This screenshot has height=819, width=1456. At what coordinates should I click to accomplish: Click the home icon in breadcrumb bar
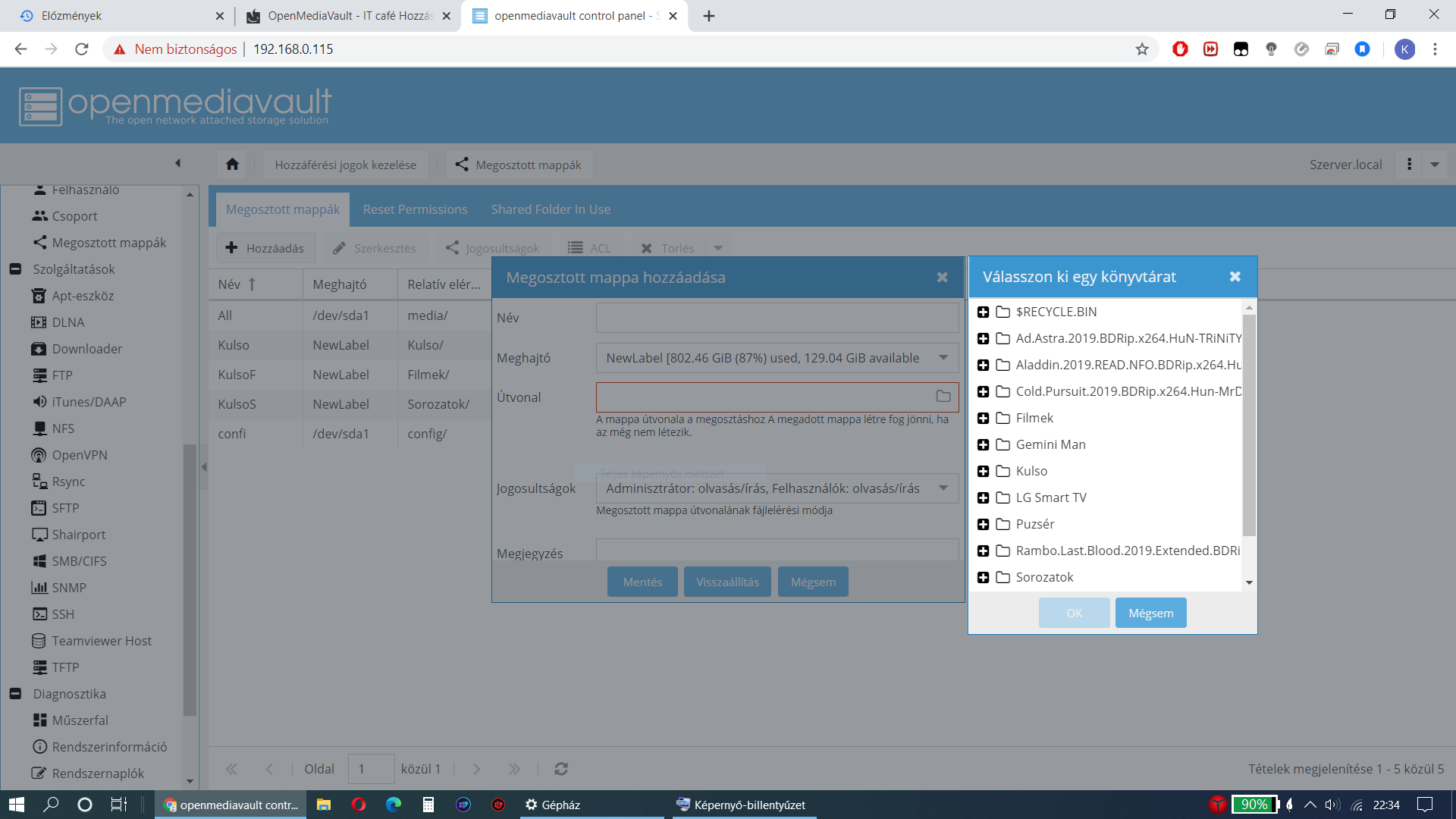coord(233,165)
